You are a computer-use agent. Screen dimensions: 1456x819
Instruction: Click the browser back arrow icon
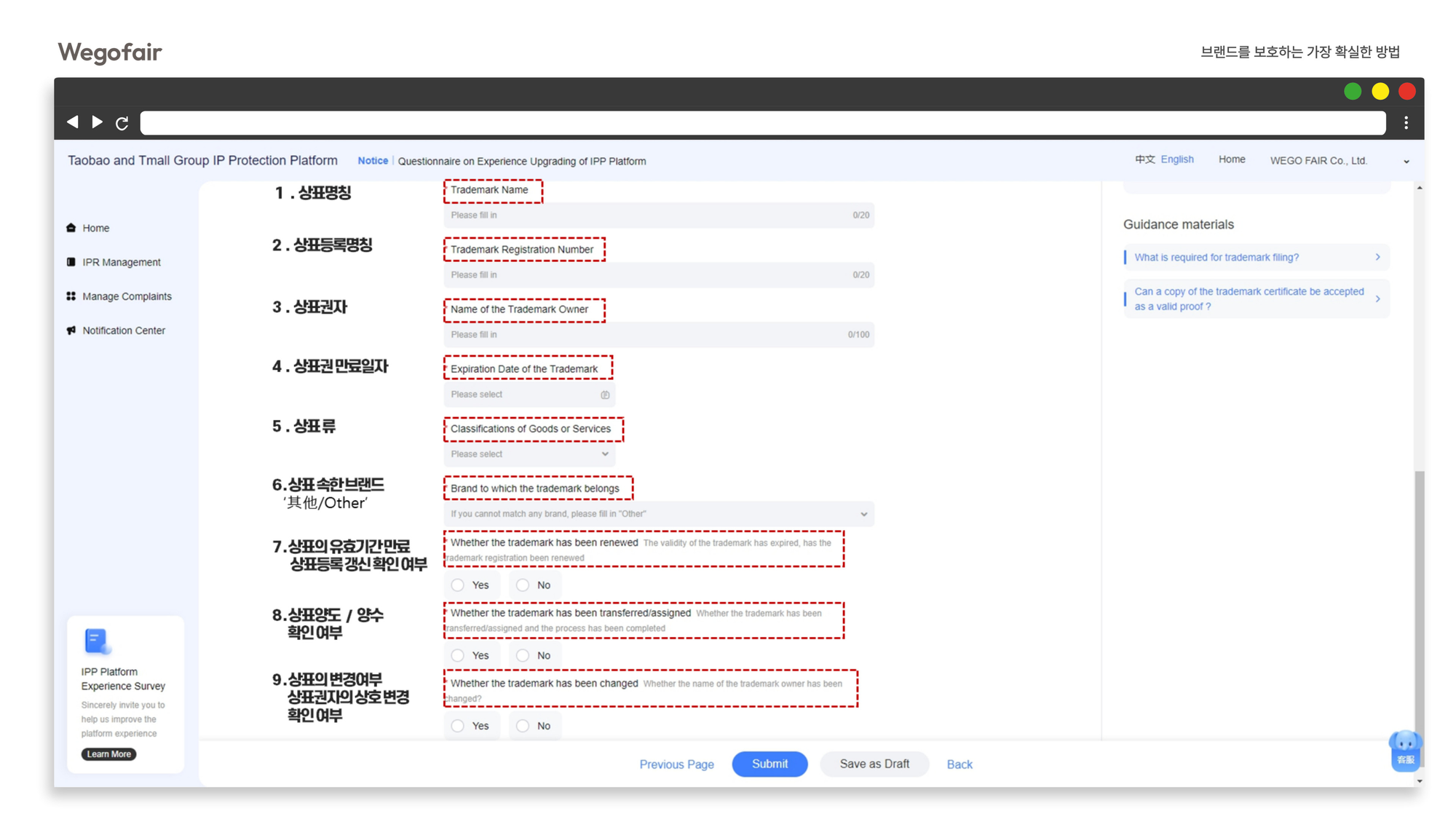72,122
